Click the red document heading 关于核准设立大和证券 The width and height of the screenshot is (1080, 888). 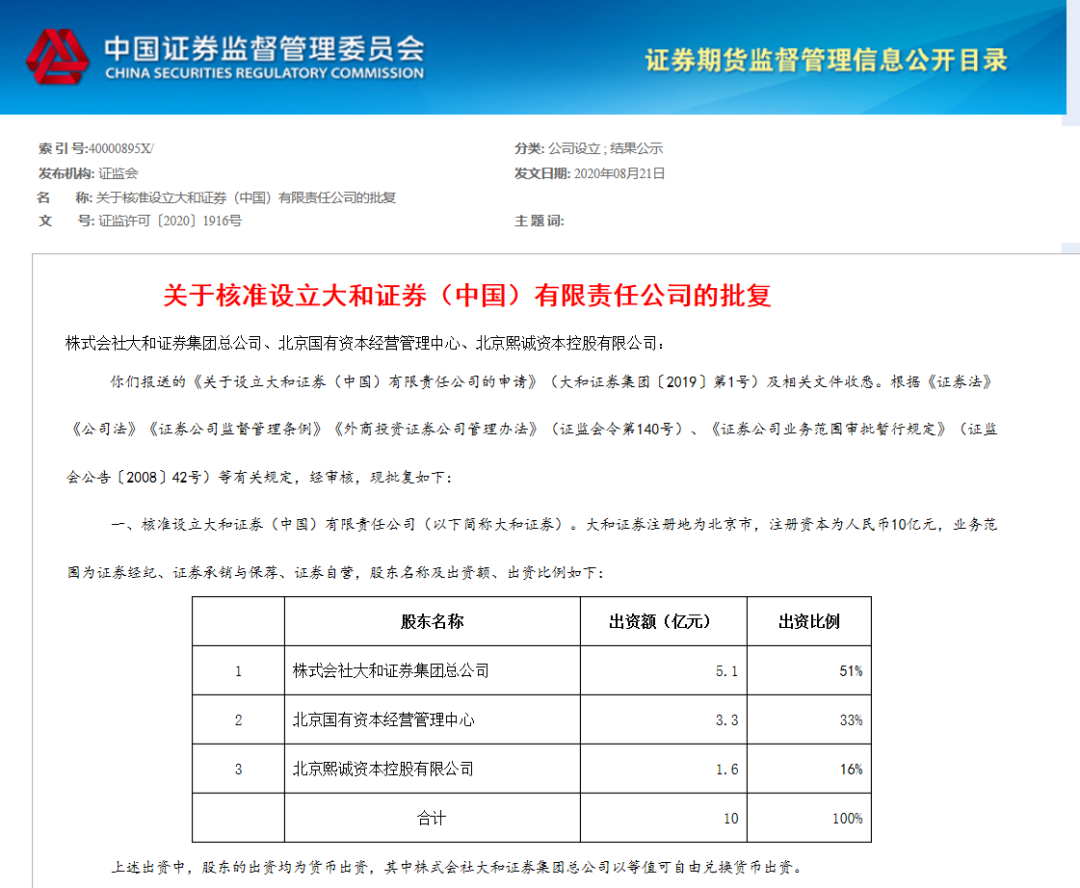click(x=467, y=296)
